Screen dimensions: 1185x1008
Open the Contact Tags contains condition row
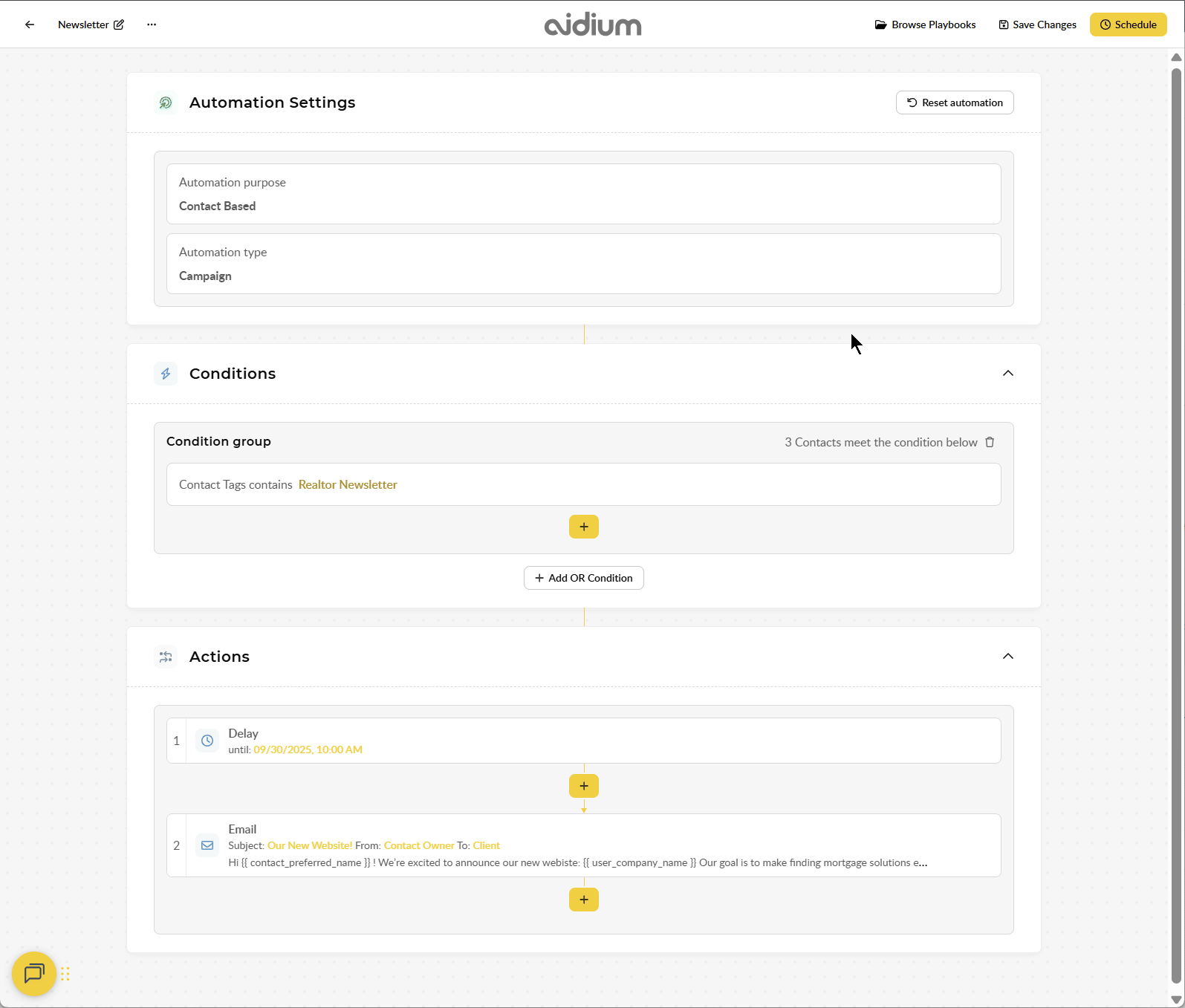[x=583, y=484]
